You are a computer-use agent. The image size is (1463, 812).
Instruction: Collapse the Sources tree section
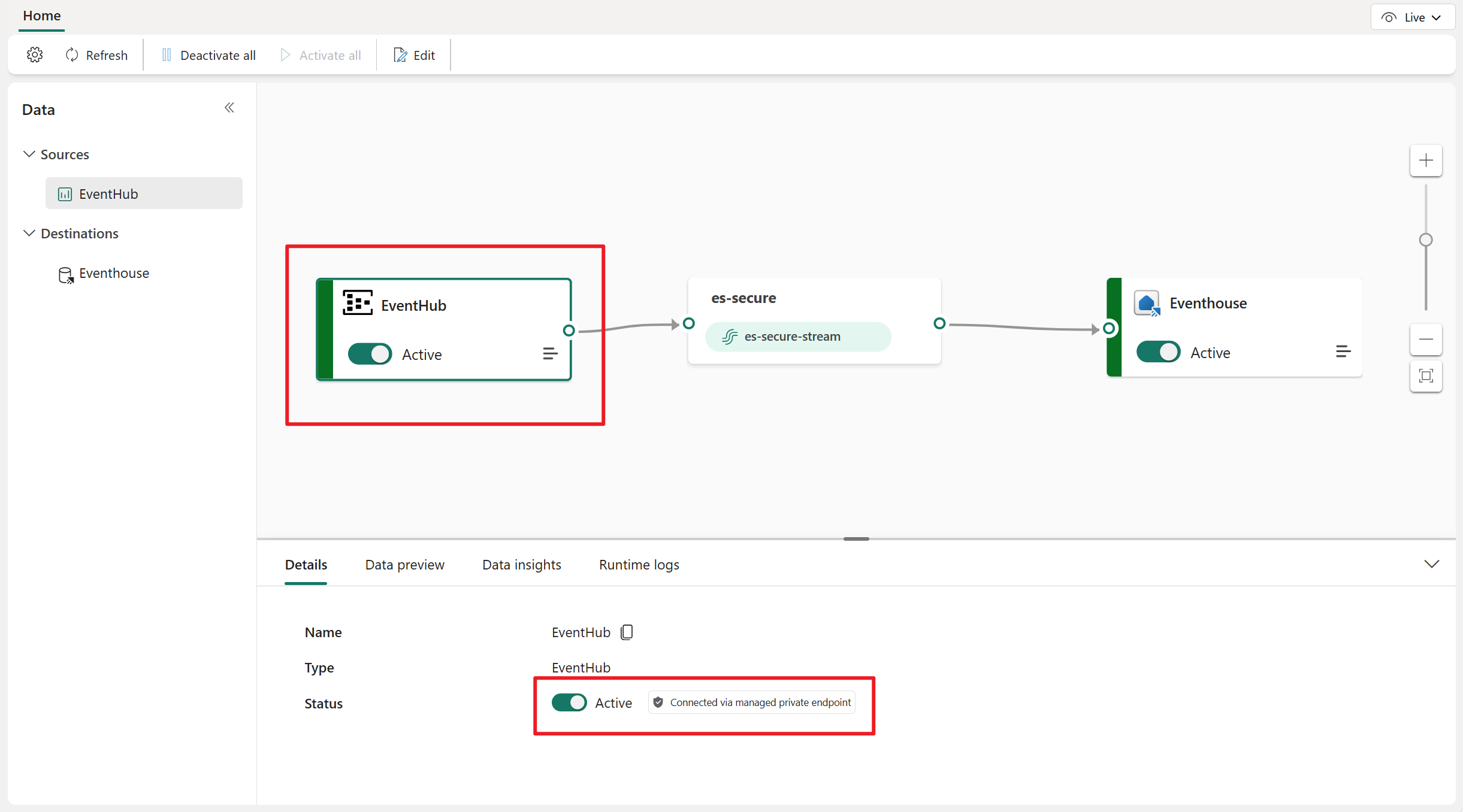29,154
